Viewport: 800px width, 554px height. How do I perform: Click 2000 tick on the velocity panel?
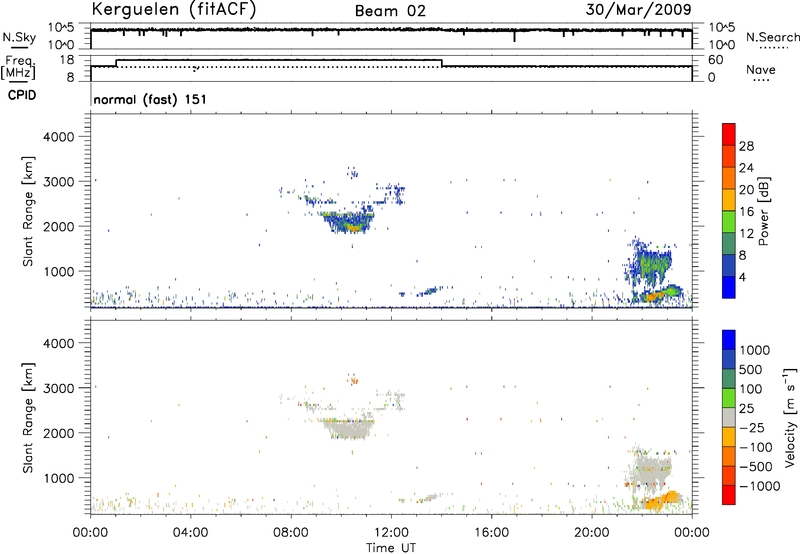tap(59, 433)
